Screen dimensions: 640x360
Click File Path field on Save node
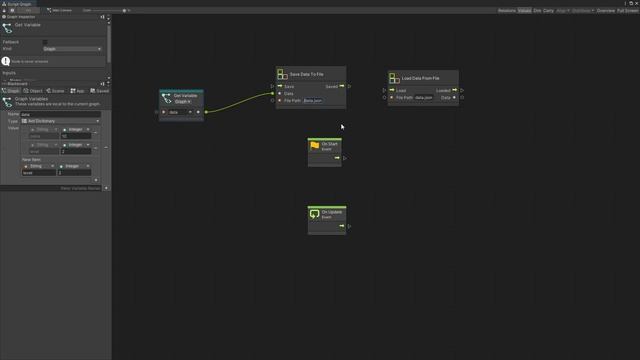tap(313, 100)
